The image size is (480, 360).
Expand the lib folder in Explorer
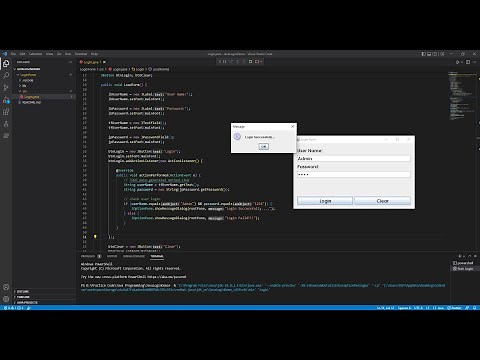[x=44, y=86]
